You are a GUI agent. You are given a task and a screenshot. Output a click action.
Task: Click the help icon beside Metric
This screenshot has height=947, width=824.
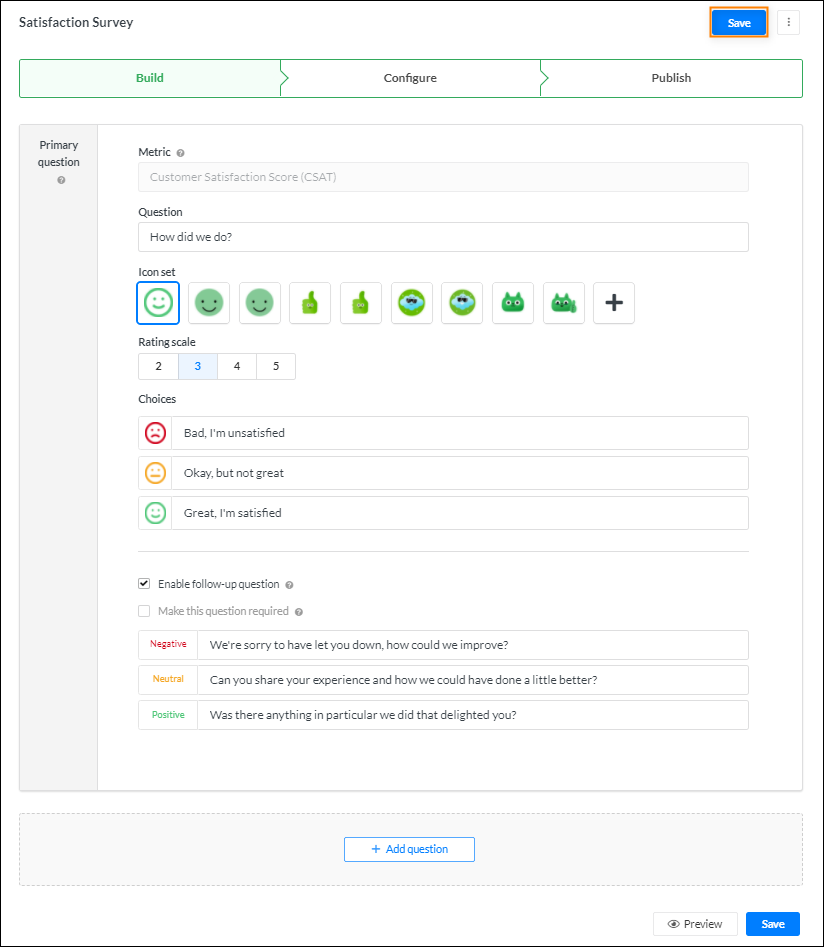coord(180,153)
